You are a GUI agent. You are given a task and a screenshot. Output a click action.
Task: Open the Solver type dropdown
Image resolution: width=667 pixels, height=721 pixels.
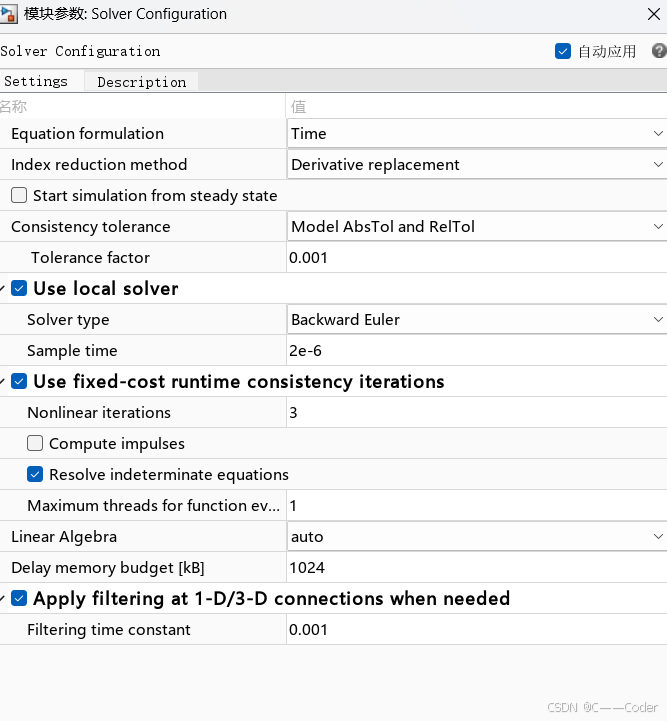tap(476, 319)
